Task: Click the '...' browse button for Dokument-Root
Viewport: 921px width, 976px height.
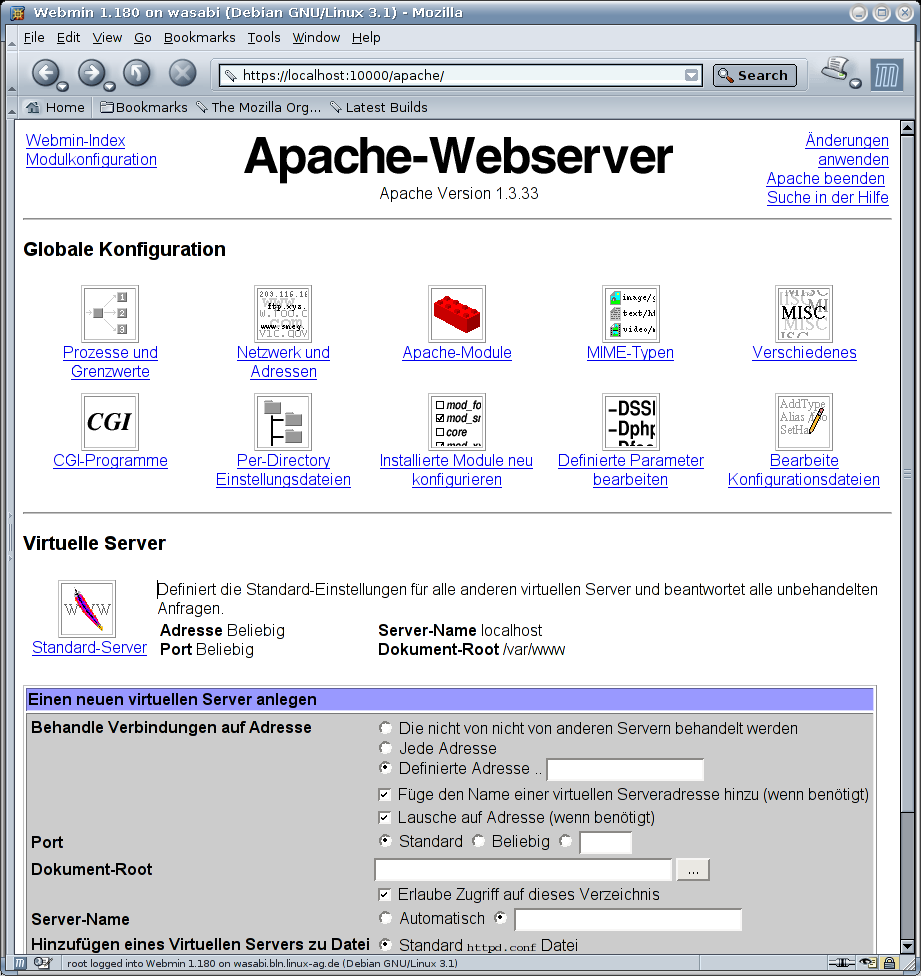Action: click(693, 870)
